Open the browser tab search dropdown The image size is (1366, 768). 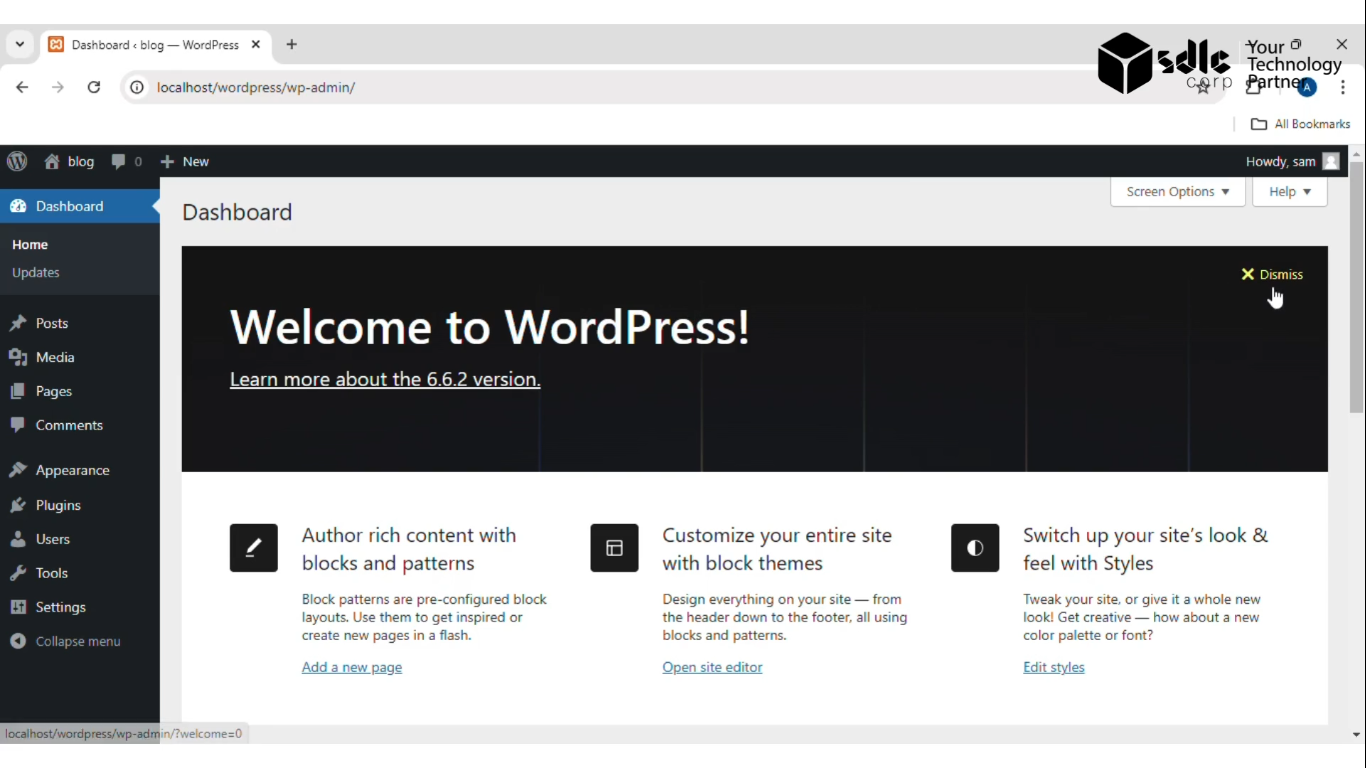[19, 45]
